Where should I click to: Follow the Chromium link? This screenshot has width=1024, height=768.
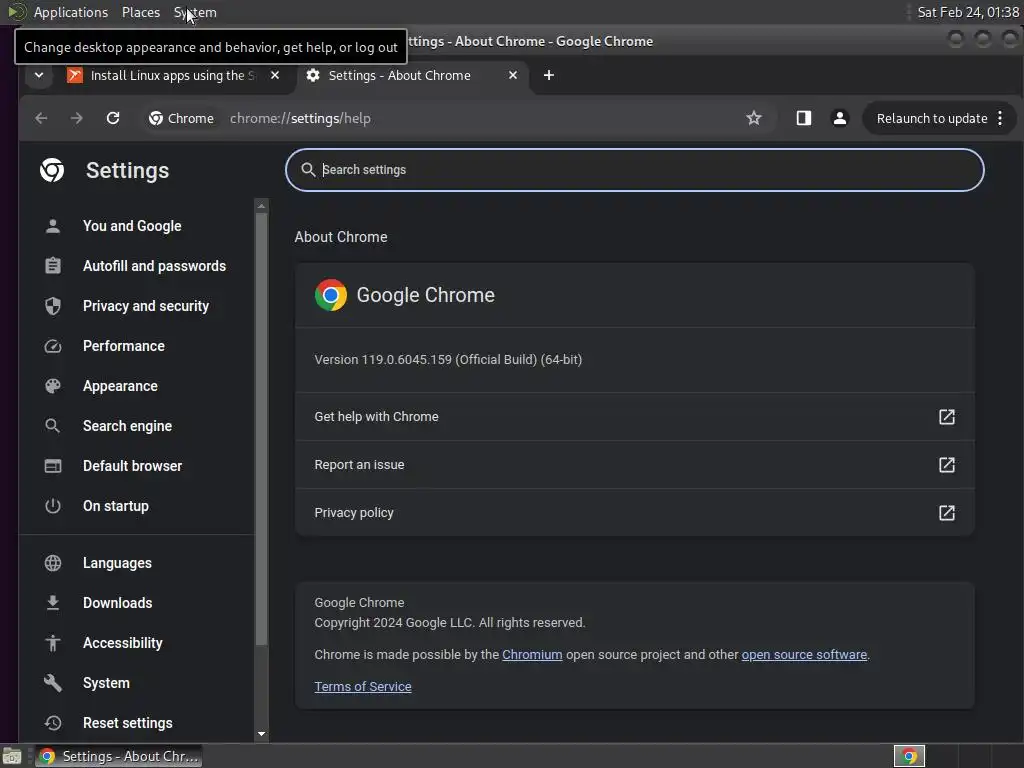pyautogui.click(x=532, y=654)
